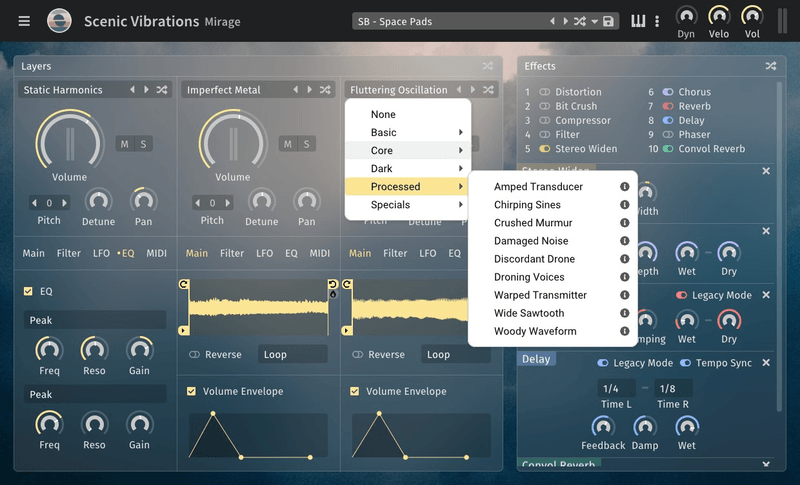Uncheck the EQ checkbox
The height and width of the screenshot is (485, 800).
click(x=28, y=291)
